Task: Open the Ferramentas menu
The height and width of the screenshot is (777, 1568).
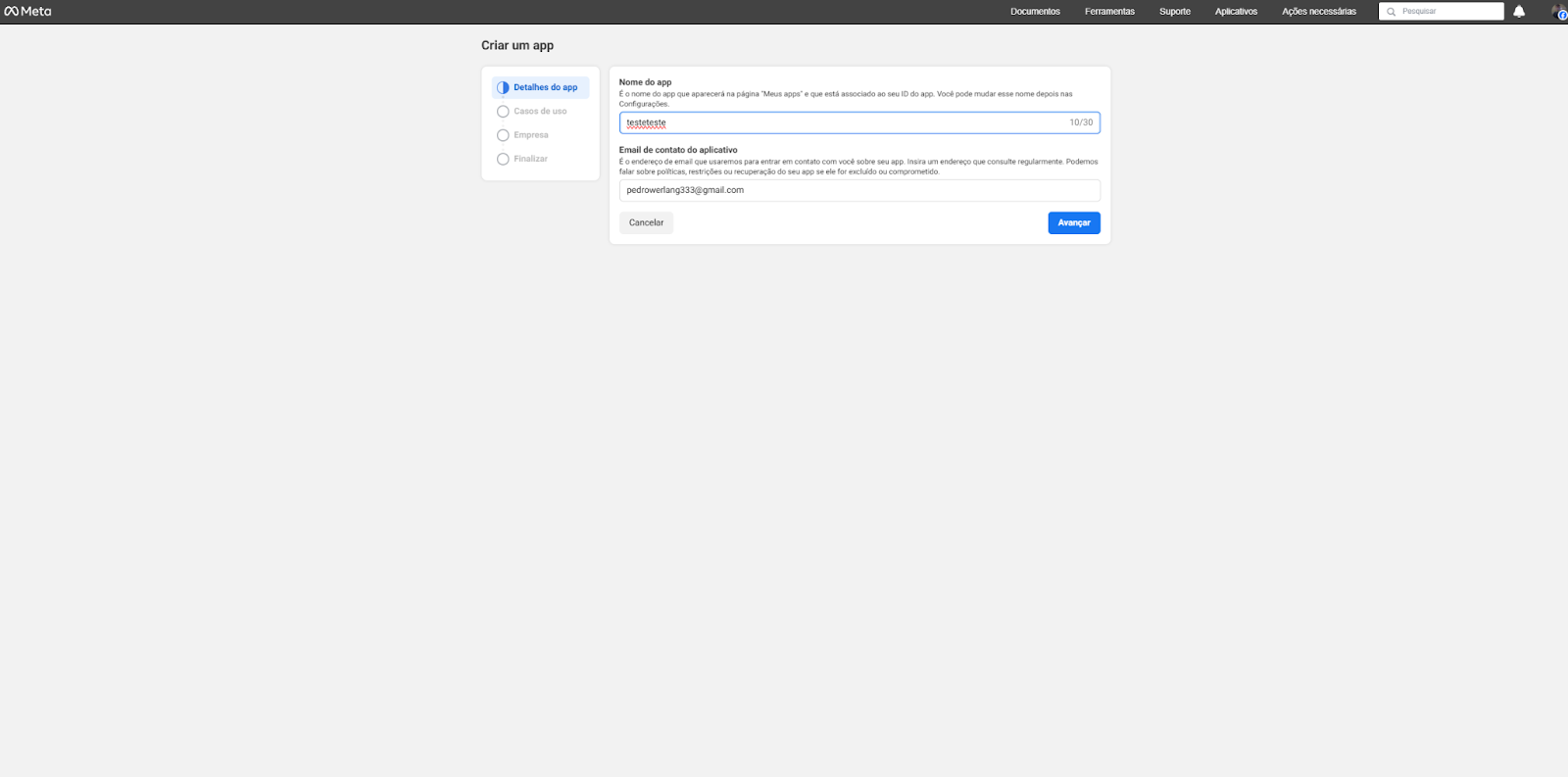Action: pos(1109,12)
